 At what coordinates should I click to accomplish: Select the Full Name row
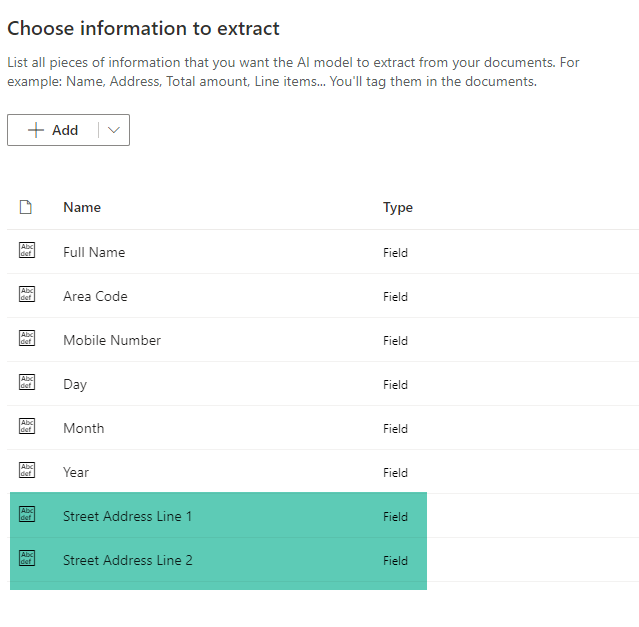pyautogui.click(x=94, y=252)
